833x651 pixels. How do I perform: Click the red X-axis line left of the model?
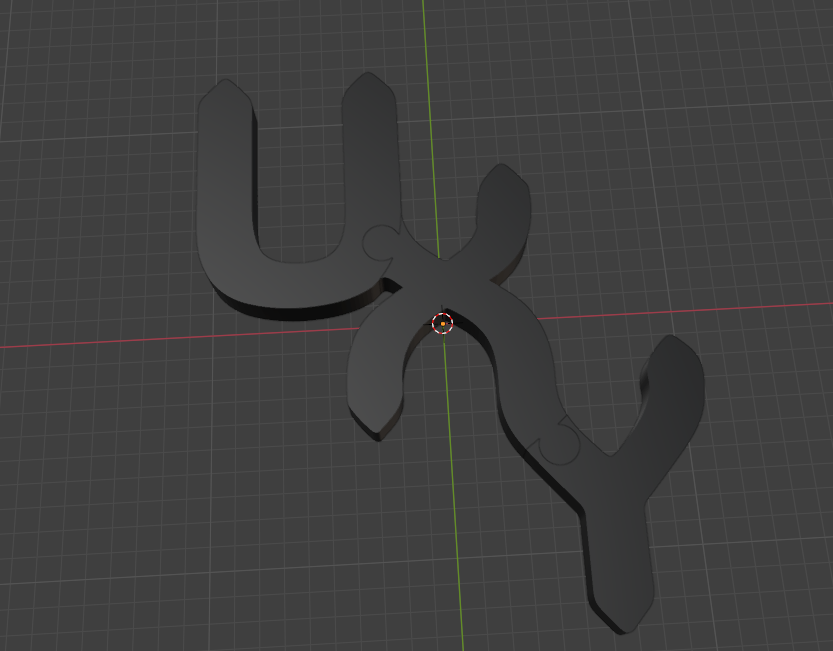(x=100, y=342)
